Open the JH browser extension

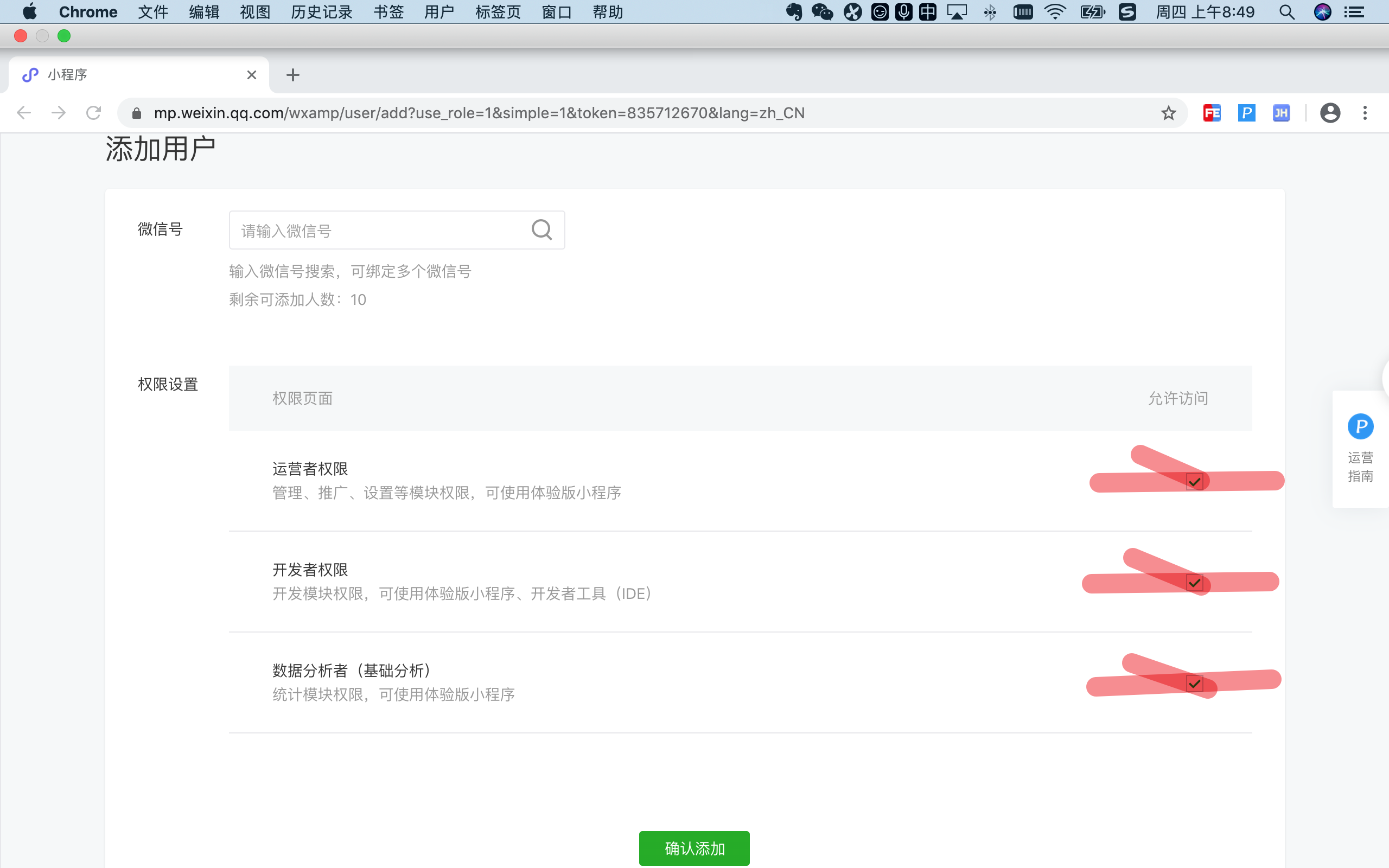1281,113
